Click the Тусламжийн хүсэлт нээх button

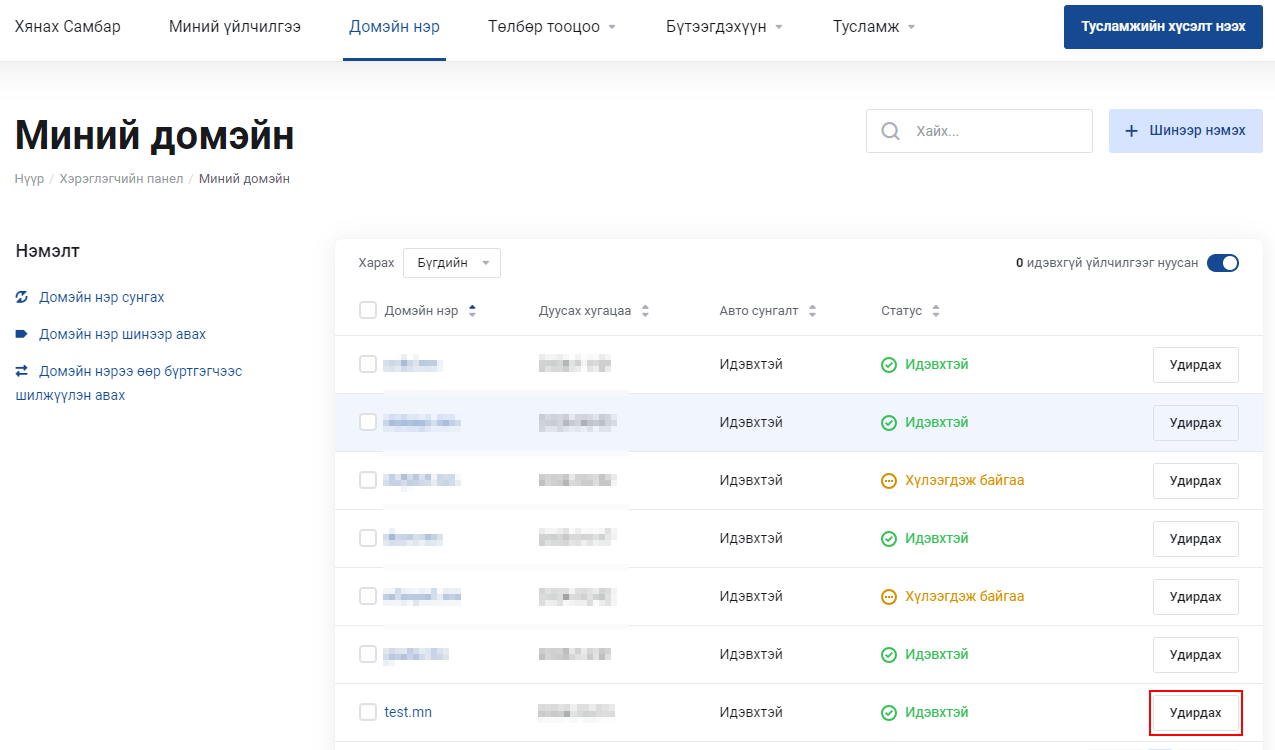1163,26
